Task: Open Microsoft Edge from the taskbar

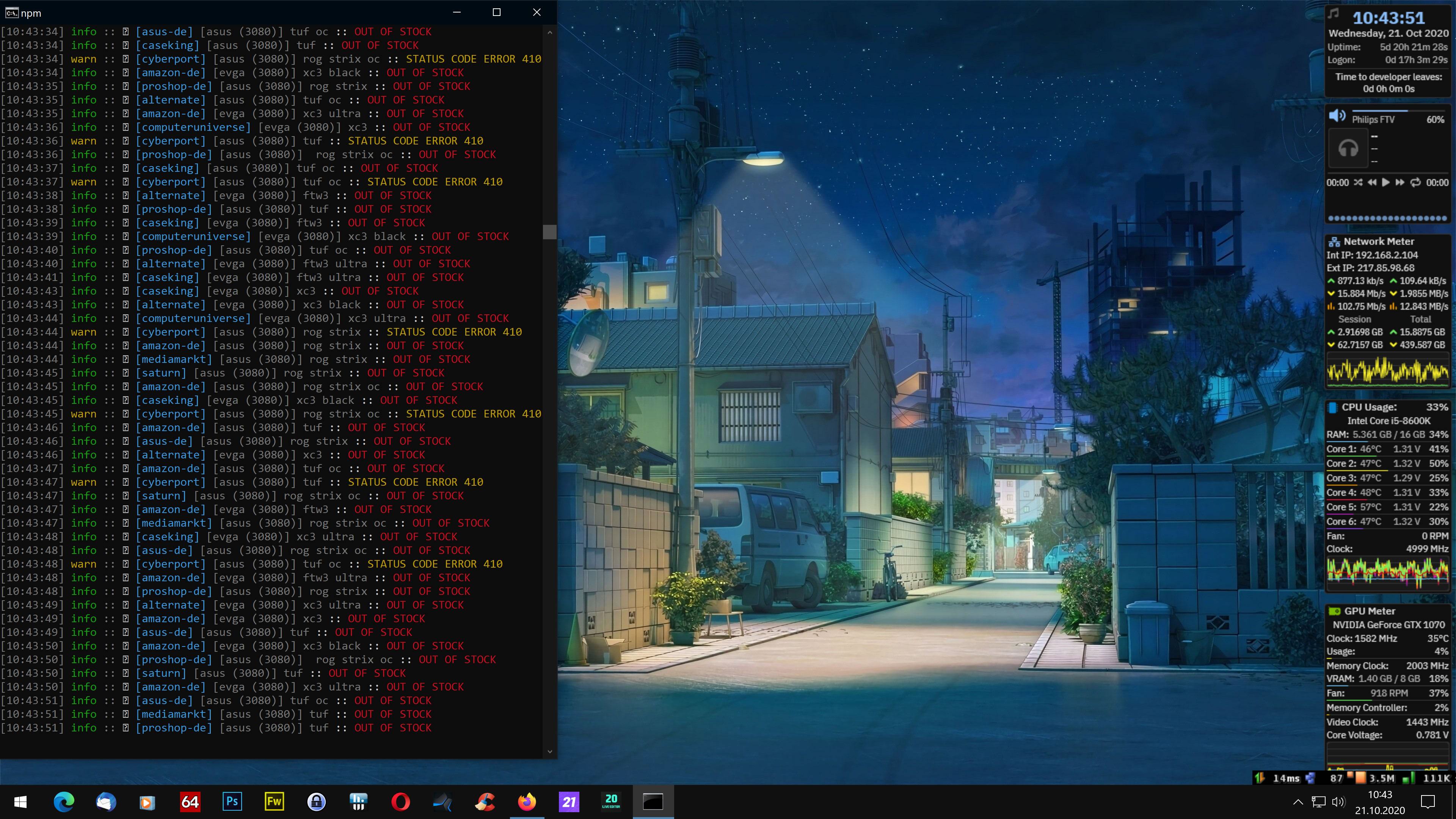Action: click(x=64, y=802)
